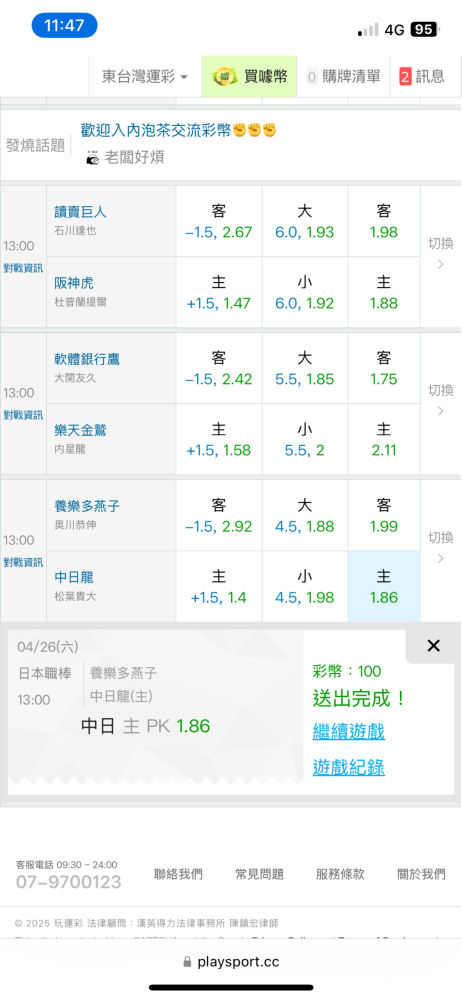Open 對戰資訊 for 養樂多燕子 vs 中日龍

click(x=23, y=562)
